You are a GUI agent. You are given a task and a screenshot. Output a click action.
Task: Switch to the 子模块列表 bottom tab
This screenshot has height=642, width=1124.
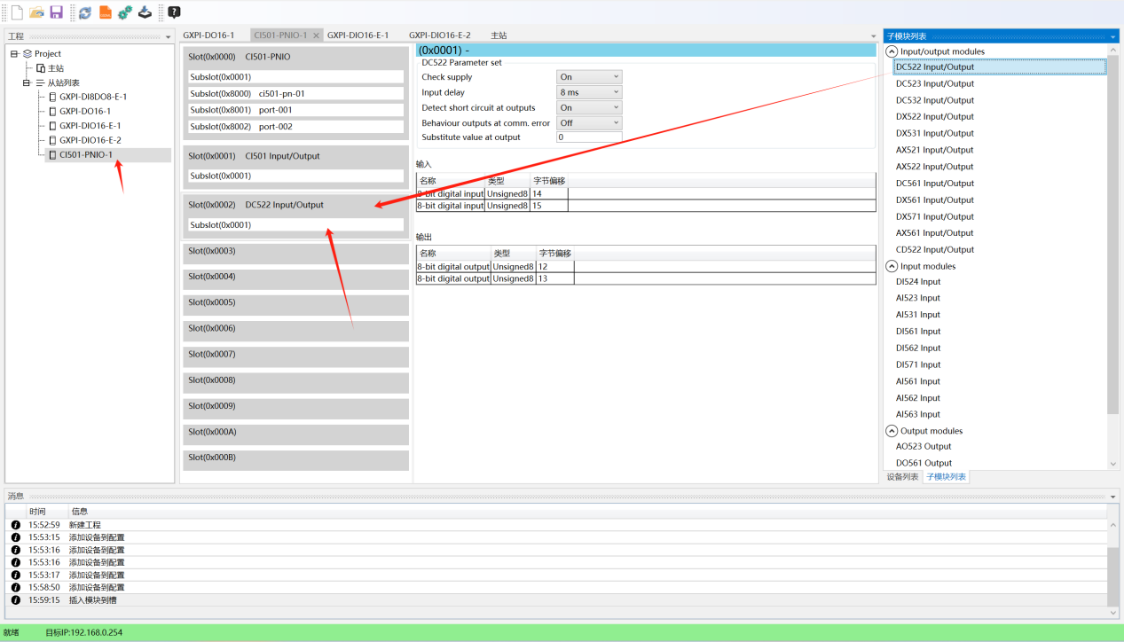[946, 477]
